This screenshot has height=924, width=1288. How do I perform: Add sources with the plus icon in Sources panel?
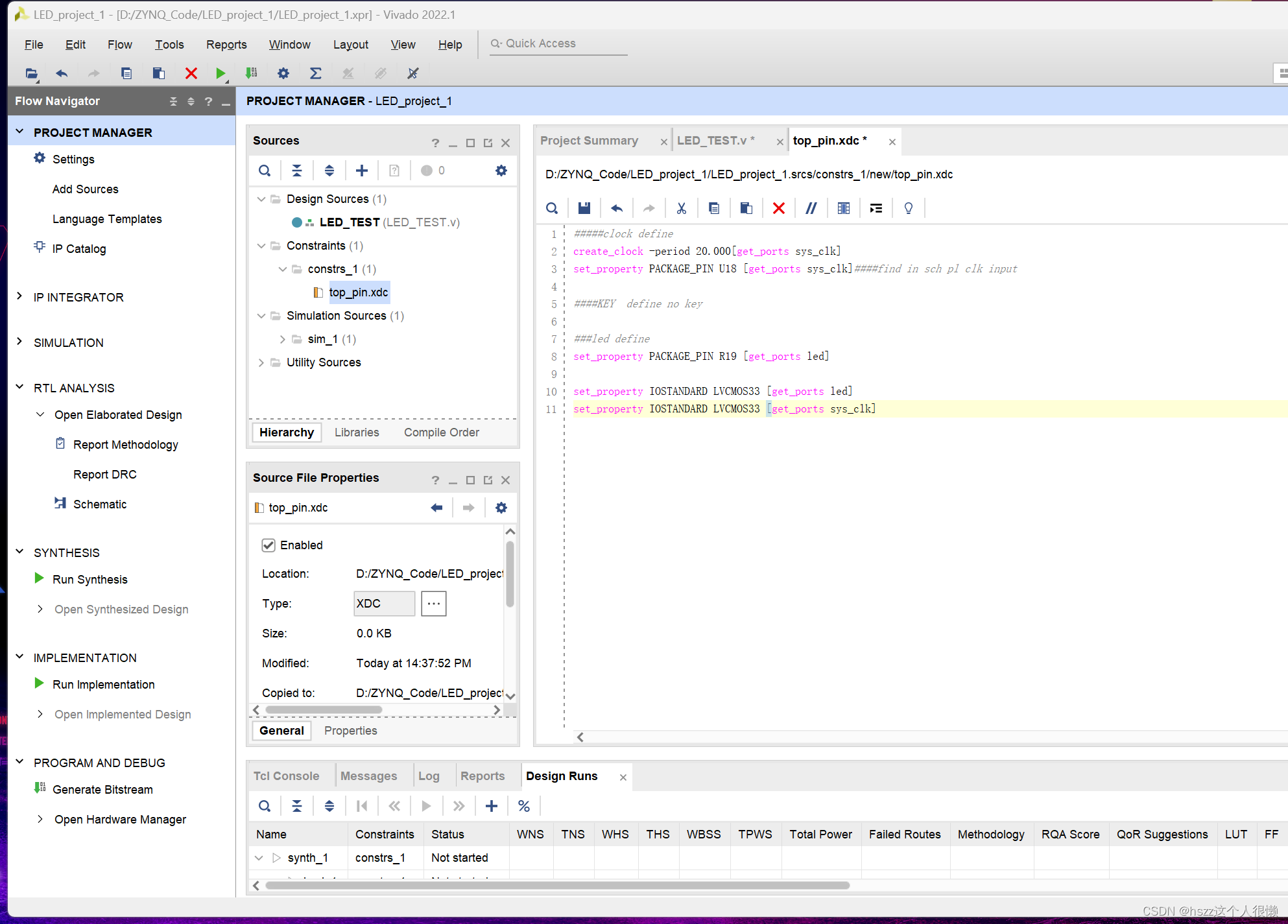click(x=362, y=171)
